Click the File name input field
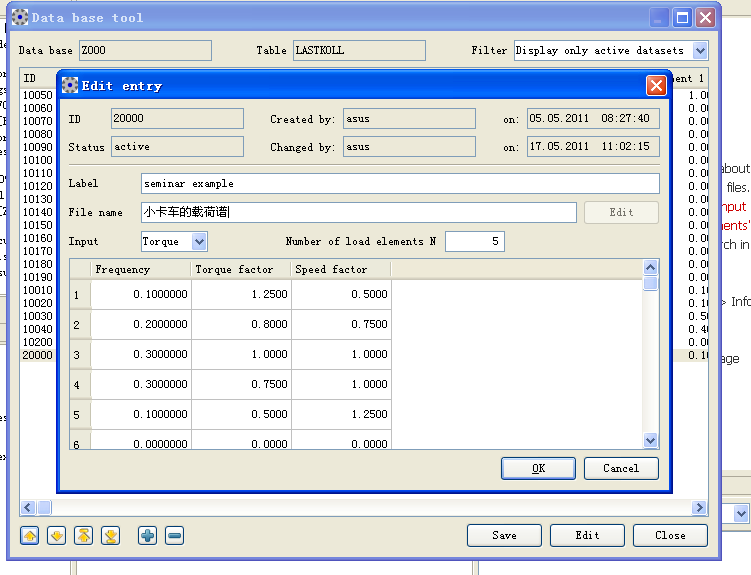This screenshot has height=575, width=751. pos(358,212)
